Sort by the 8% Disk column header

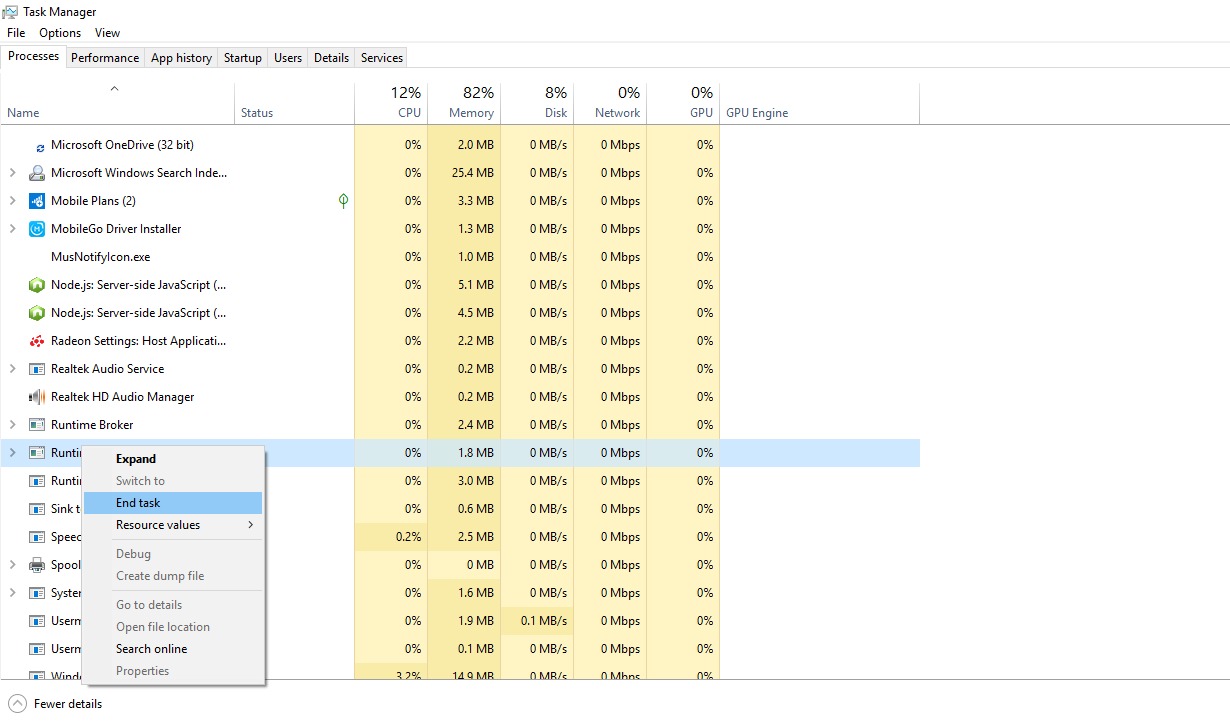[x=537, y=104]
